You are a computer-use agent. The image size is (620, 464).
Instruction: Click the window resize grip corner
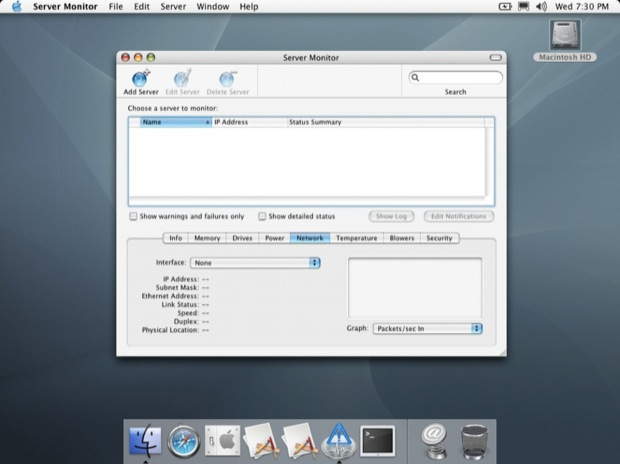(x=503, y=352)
